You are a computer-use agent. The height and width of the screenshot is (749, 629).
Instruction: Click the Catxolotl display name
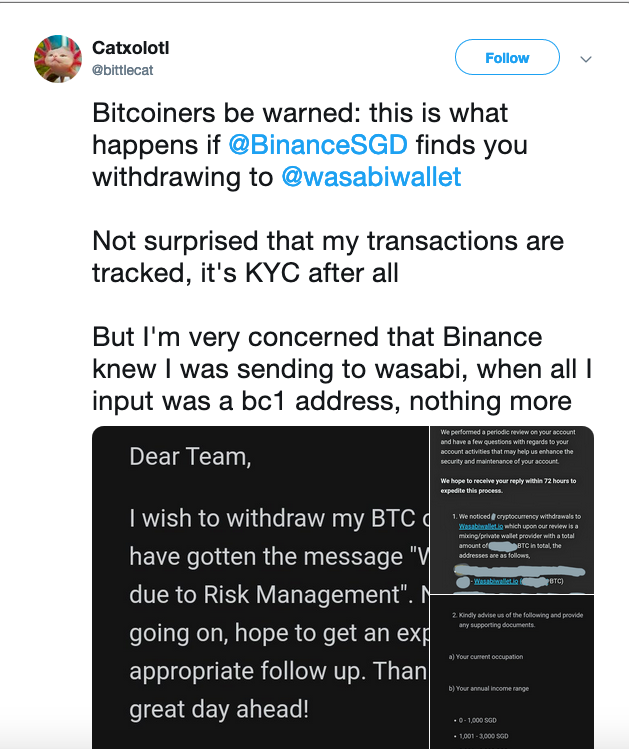click(130, 48)
